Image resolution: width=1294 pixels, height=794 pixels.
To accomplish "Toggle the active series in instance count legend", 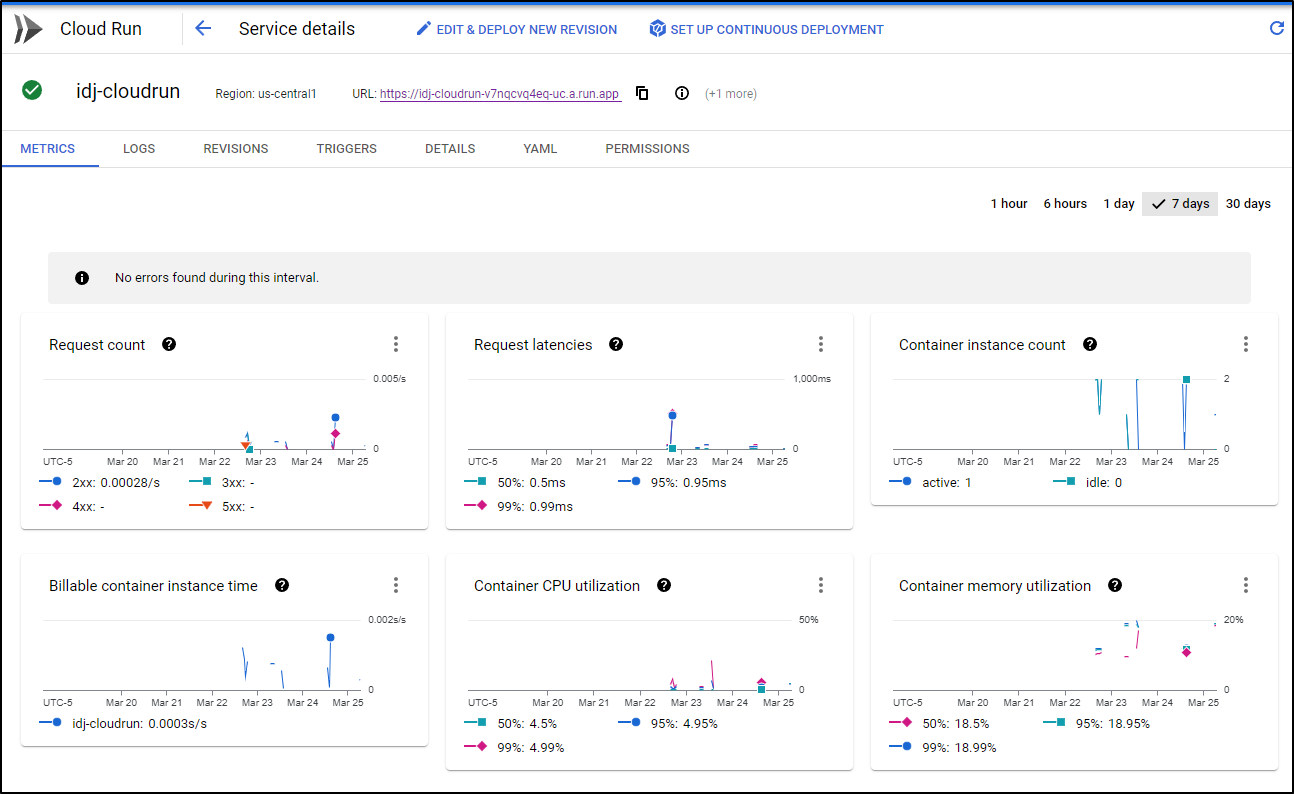I will pos(931,482).
